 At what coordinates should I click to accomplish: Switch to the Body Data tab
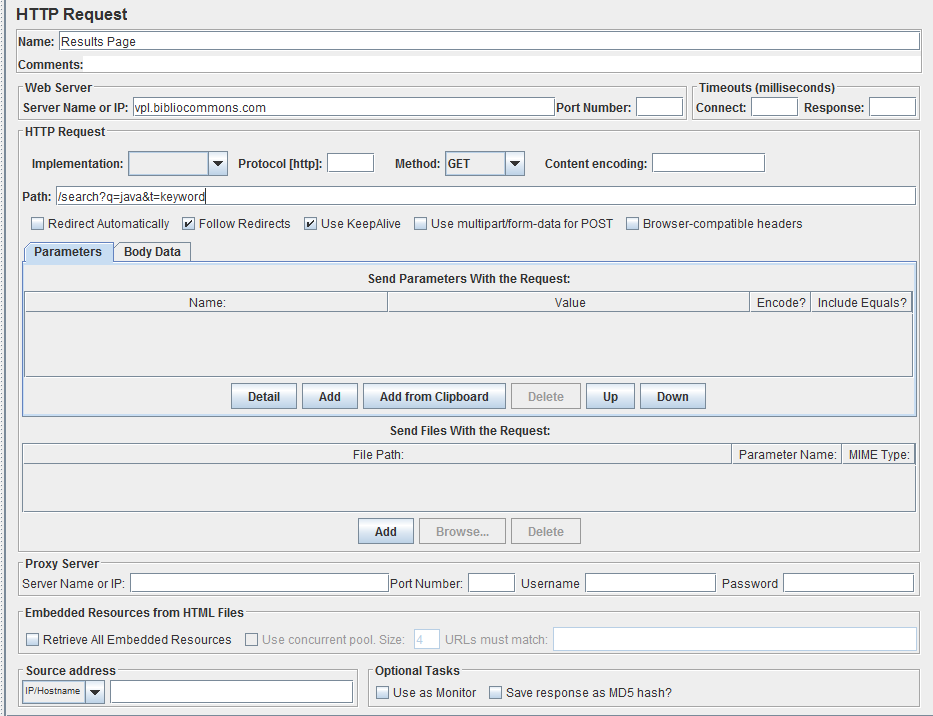tap(151, 252)
